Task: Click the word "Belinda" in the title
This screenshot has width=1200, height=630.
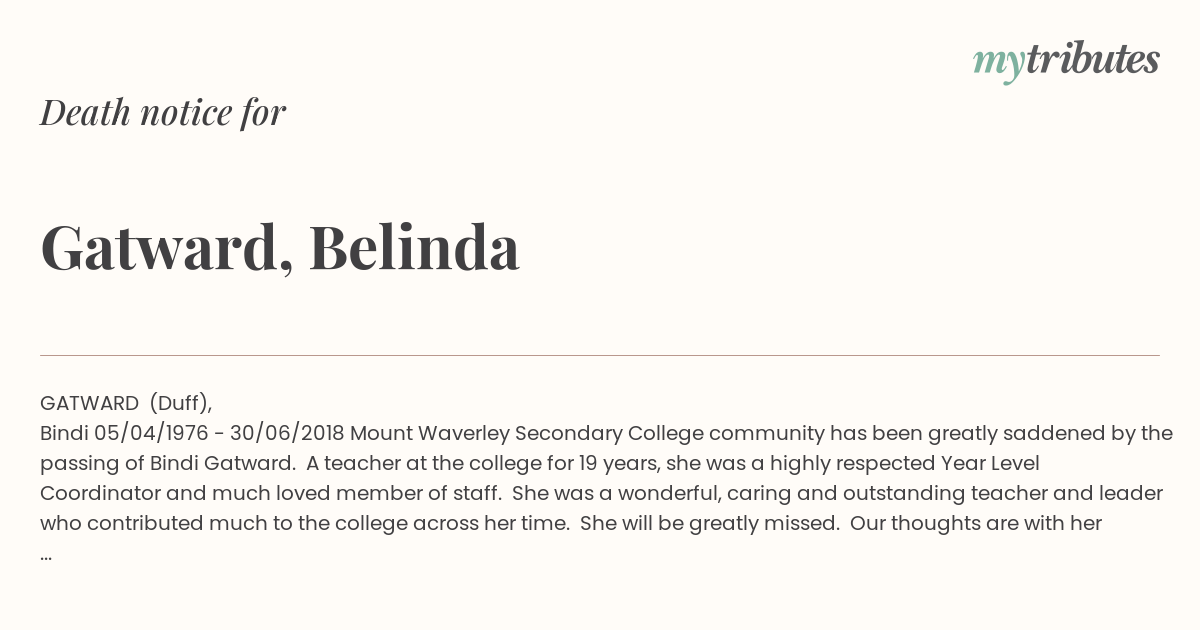Action: [x=414, y=247]
